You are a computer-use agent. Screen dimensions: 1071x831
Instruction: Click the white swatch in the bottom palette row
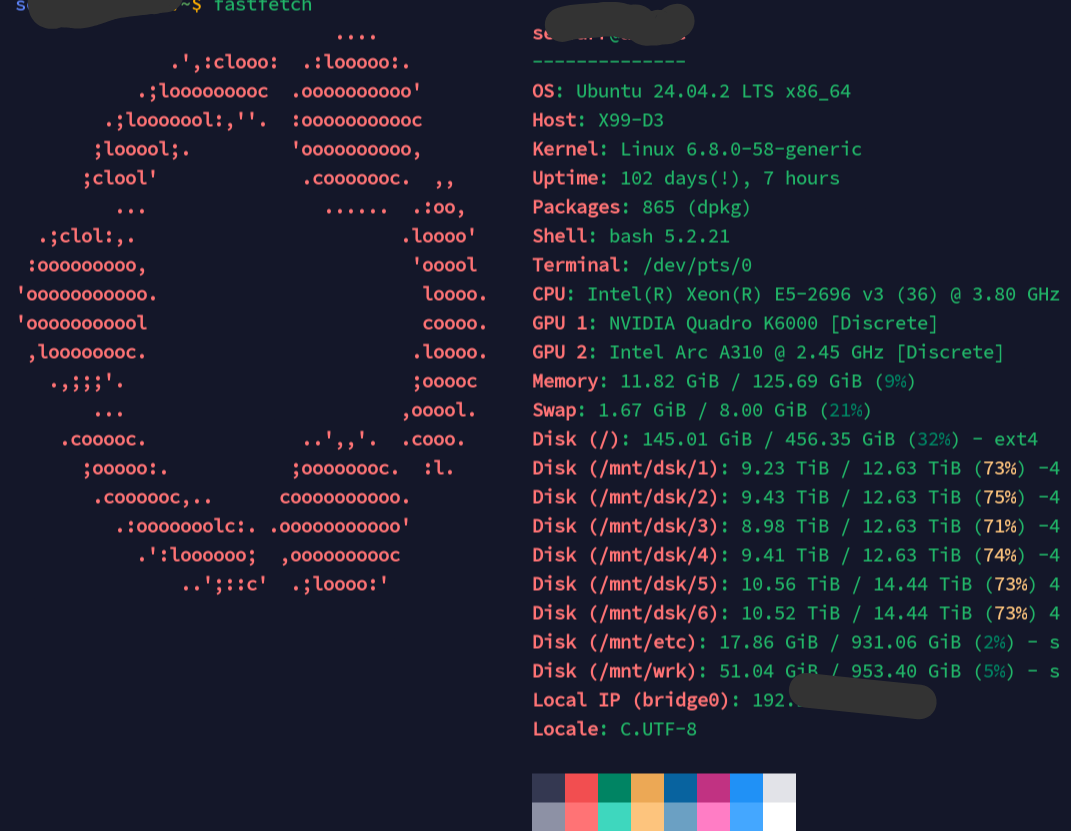(779, 817)
